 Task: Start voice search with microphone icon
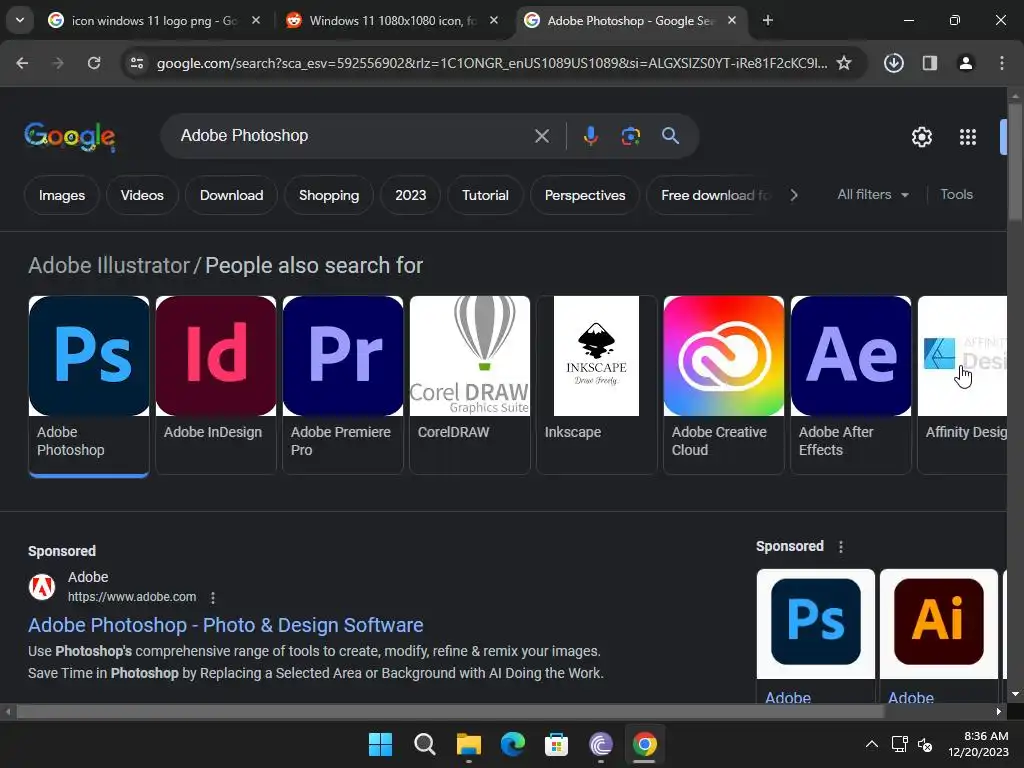pos(590,136)
